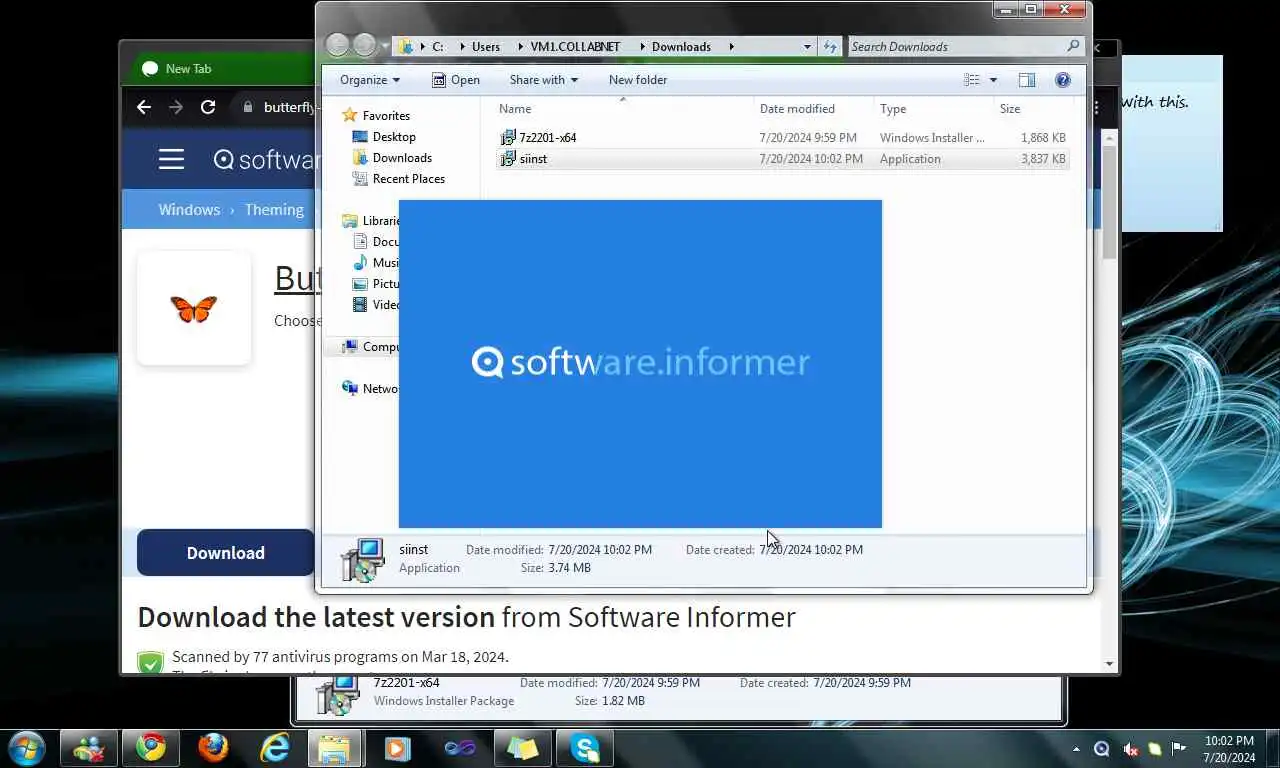1280x768 pixels.
Task: Click the Chrome page scrollbar thumb
Action: [x=1109, y=202]
